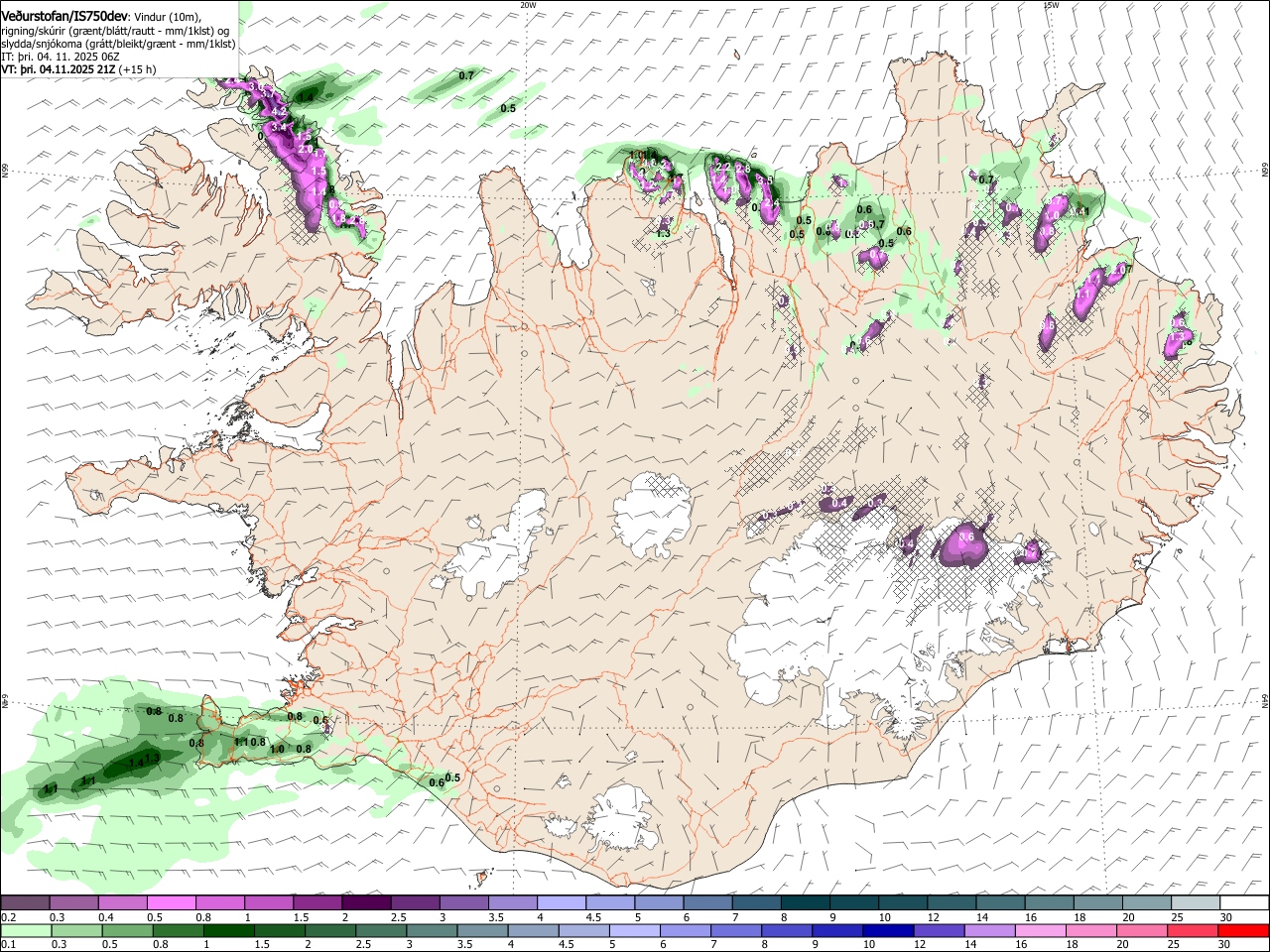Select the 'IT: þri. 04. 11. 2025 06Z' line
This screenshot has height=952, width=1270.
click(59, 57)
